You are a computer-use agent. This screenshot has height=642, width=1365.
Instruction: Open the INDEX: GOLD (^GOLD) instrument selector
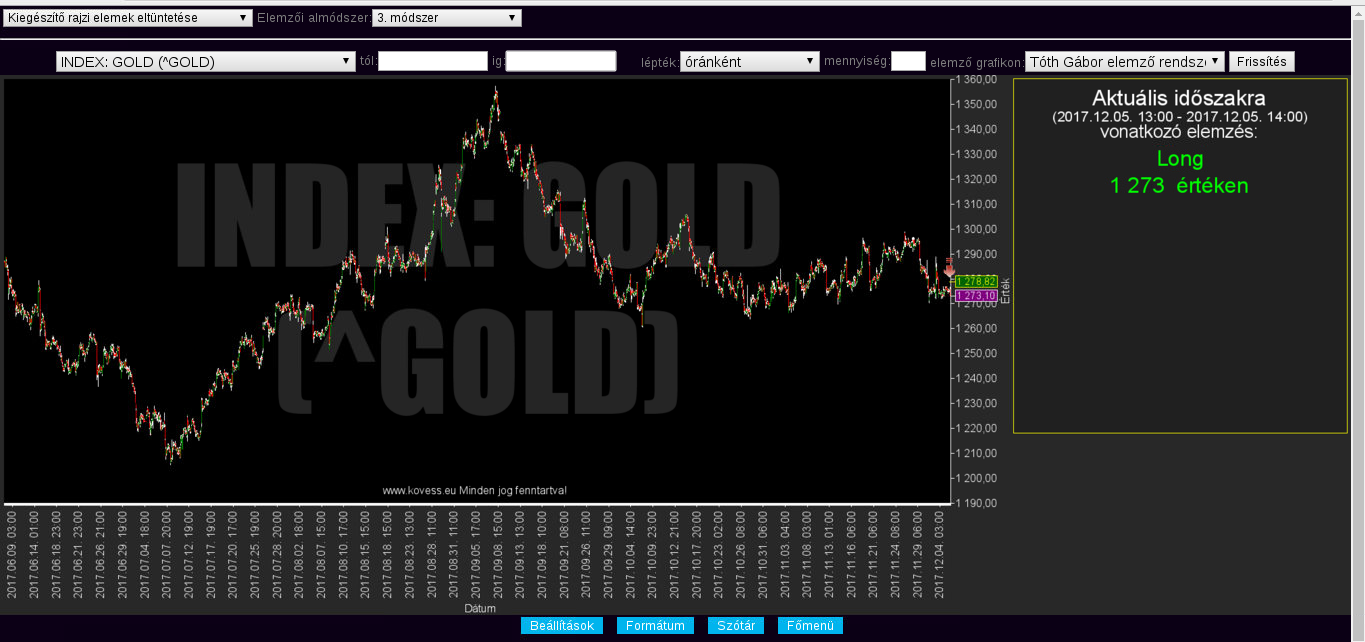coord(205,62)
